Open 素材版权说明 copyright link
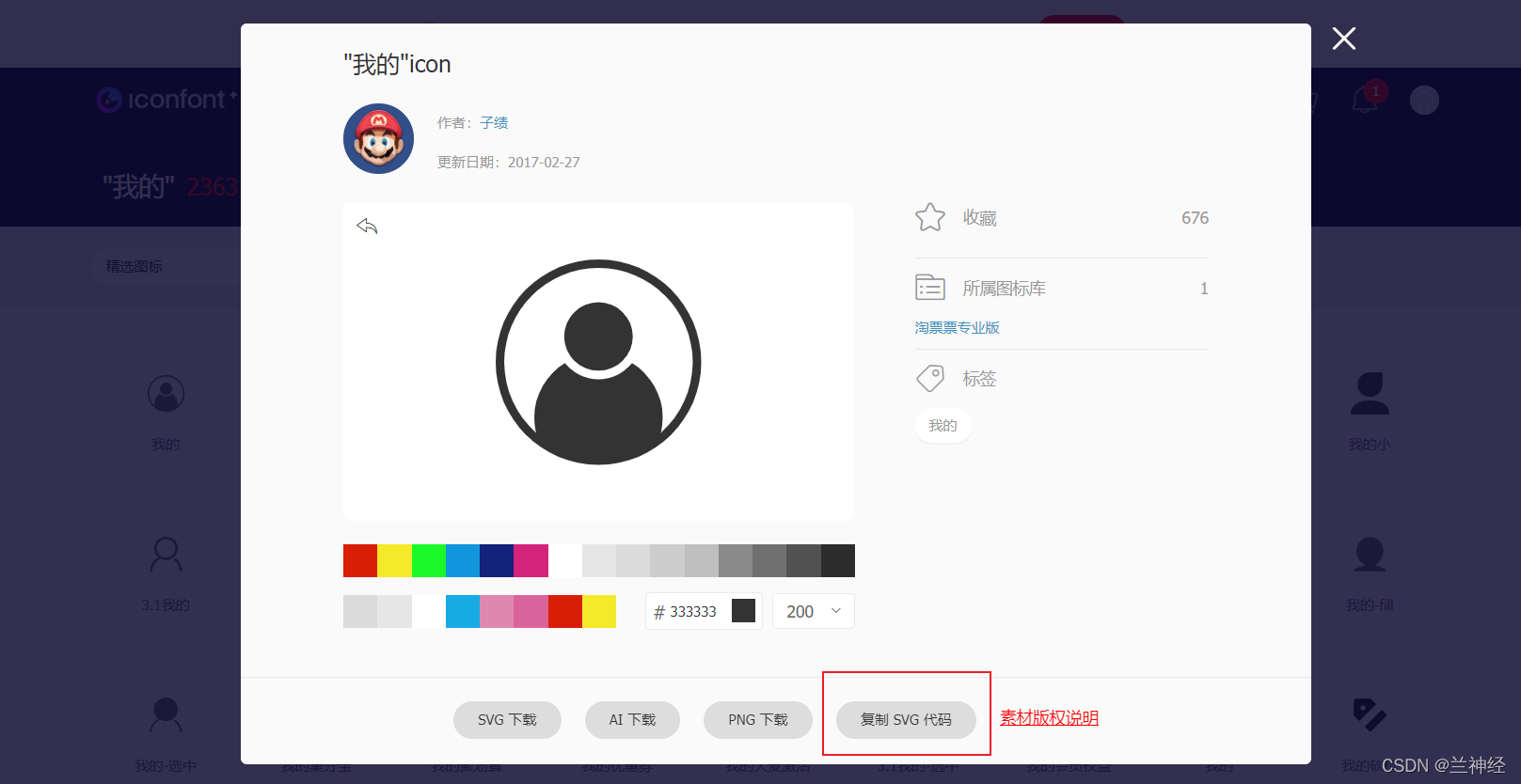This screenshot has height=784, width=1521. [x=1049, y=718]
